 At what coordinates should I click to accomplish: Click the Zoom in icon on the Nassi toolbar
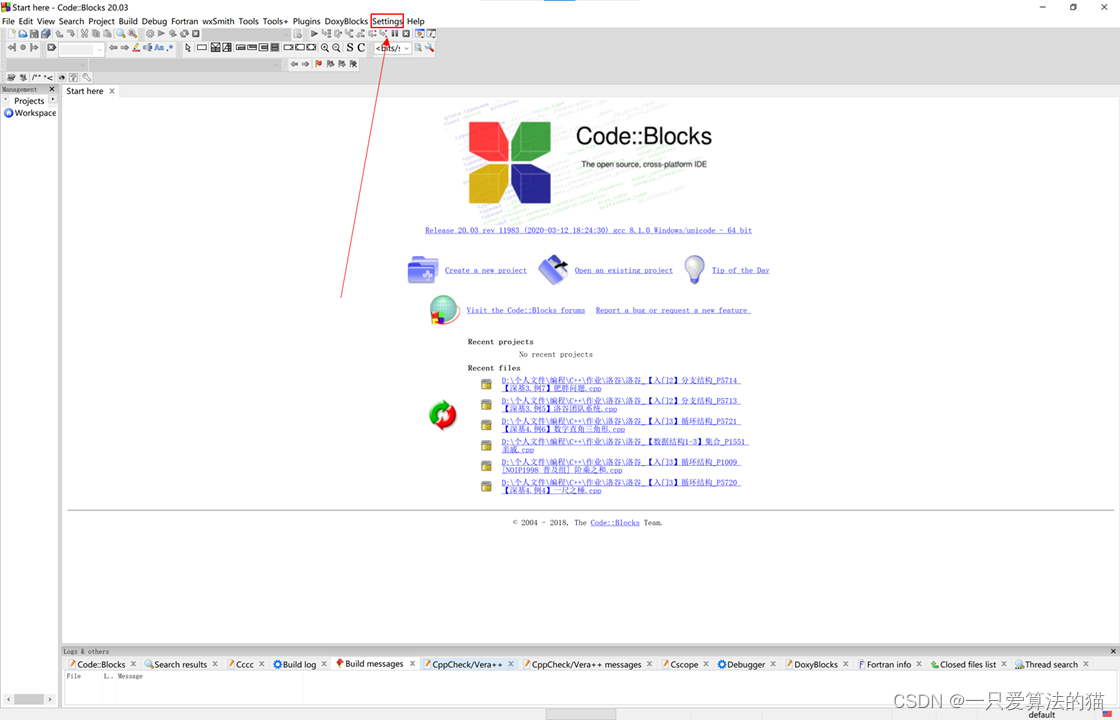click(325, 48)
